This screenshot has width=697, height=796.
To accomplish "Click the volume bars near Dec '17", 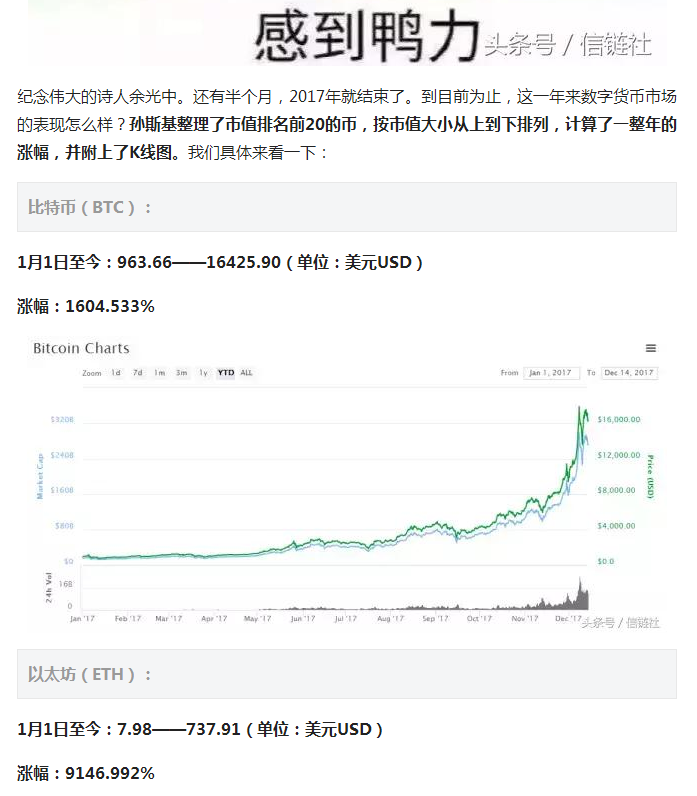I will pyautogui.click(x=580, y=595).
